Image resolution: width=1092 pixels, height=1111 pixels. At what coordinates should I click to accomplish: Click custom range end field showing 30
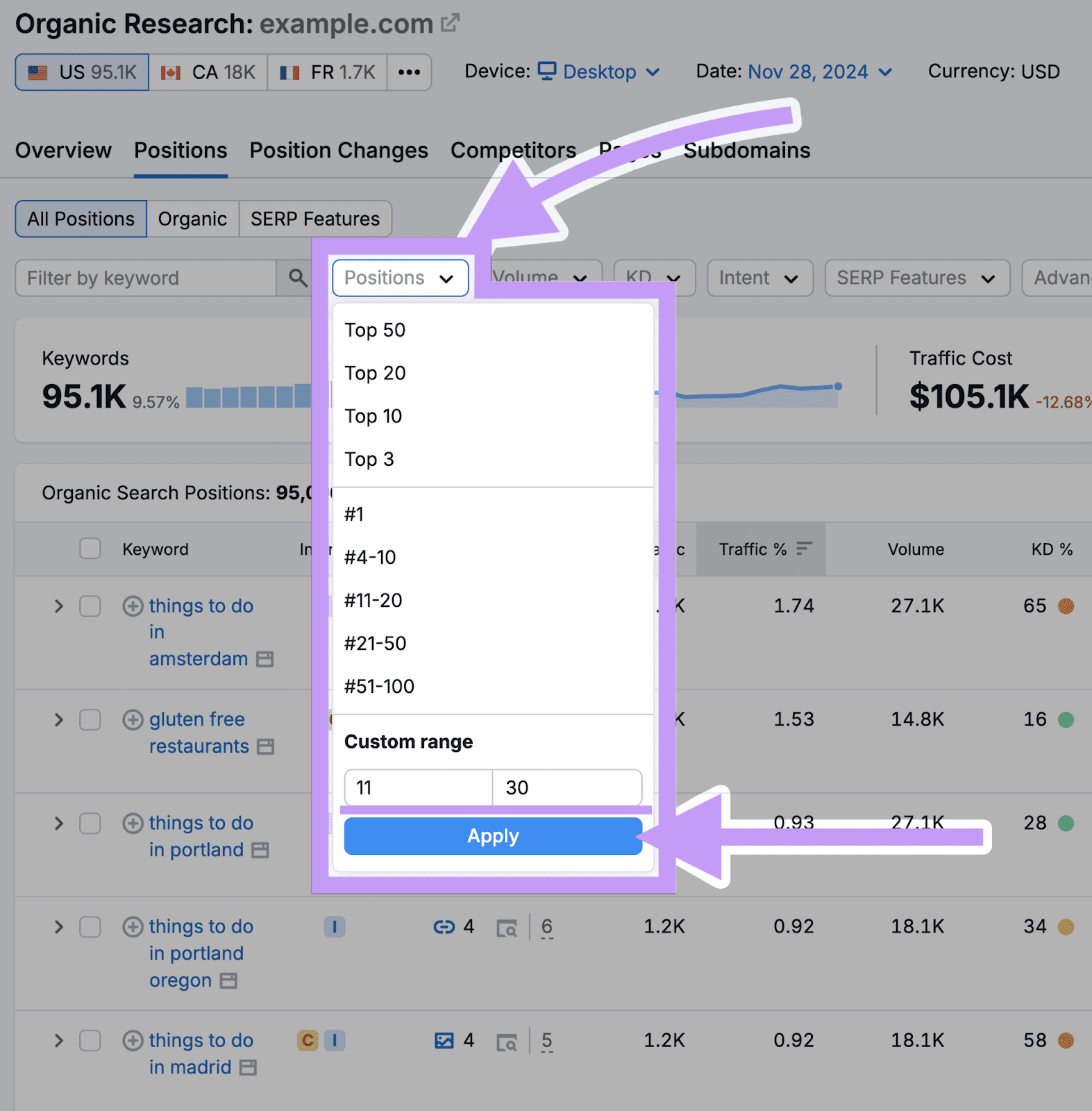point(567,787)
